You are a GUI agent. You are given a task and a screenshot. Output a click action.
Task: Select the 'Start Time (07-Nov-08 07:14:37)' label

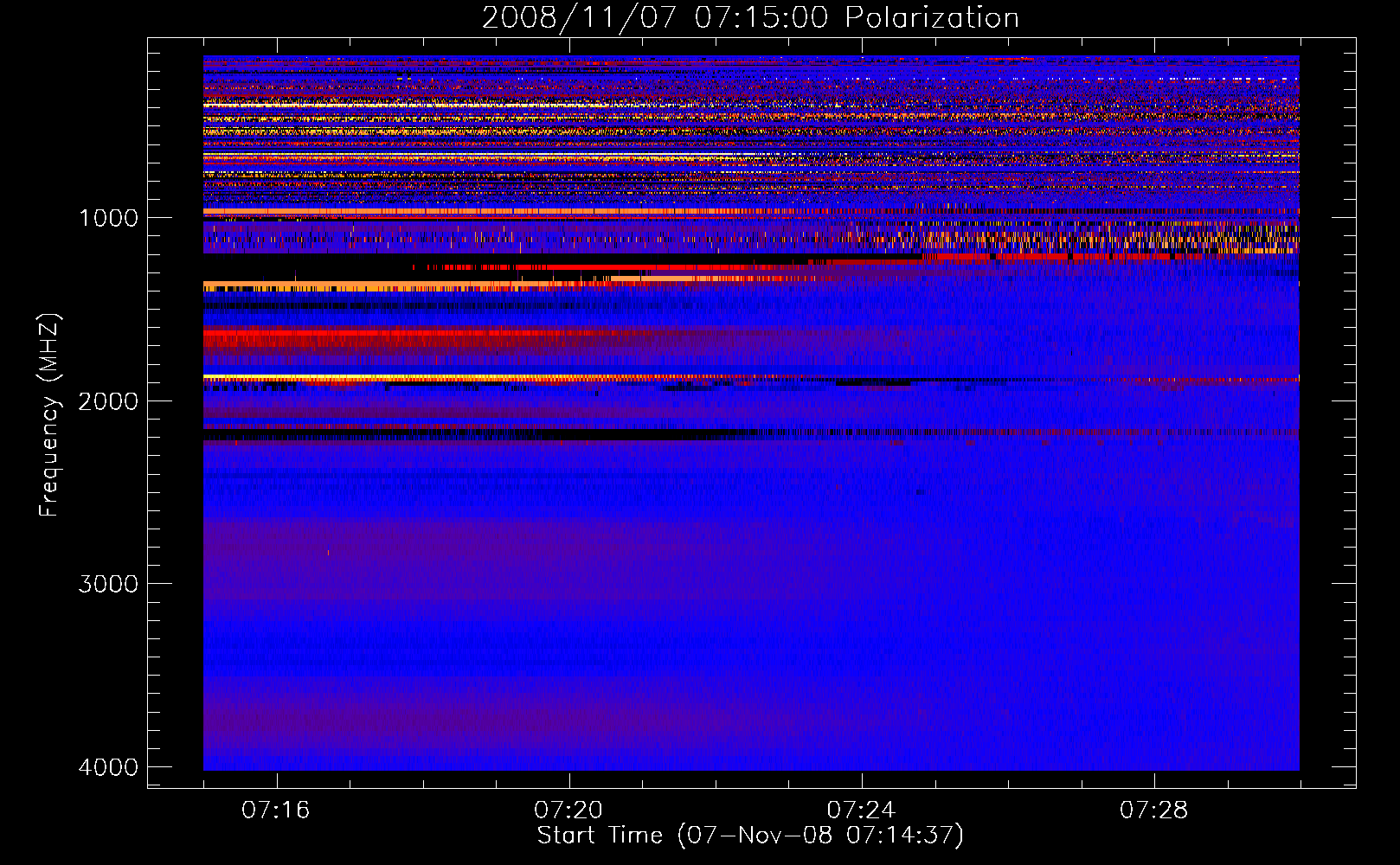pos(750,836)
